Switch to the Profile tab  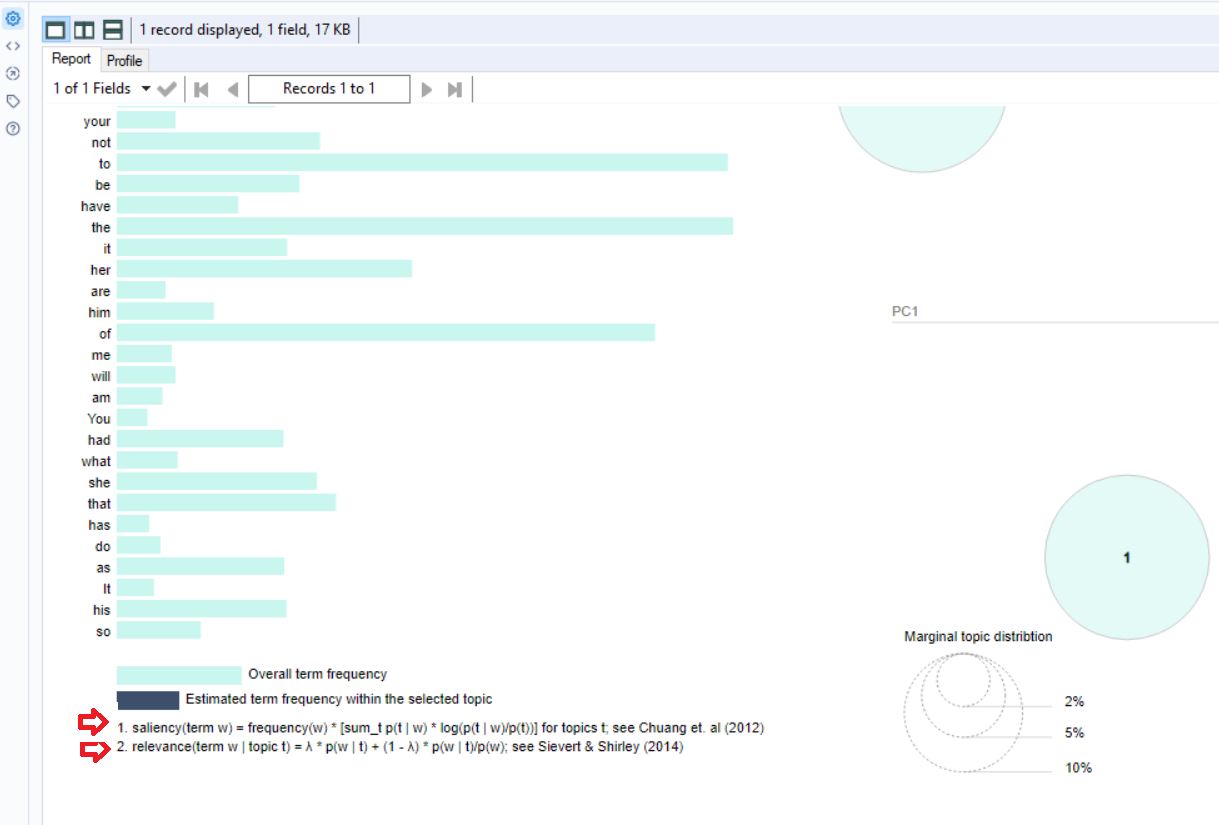click(124, 59)
